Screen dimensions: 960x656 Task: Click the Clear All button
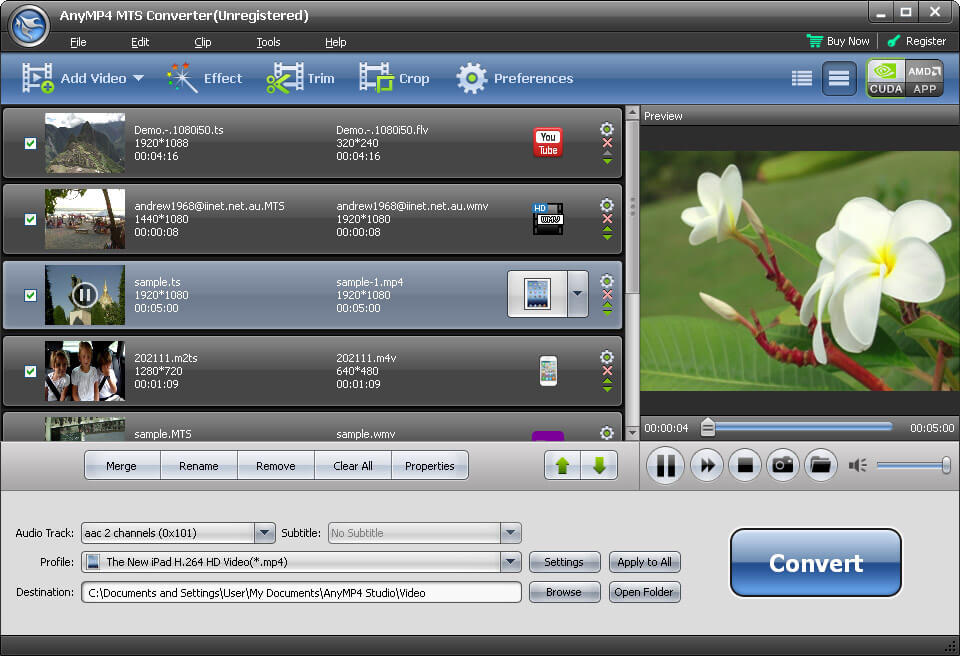[353, 466]
